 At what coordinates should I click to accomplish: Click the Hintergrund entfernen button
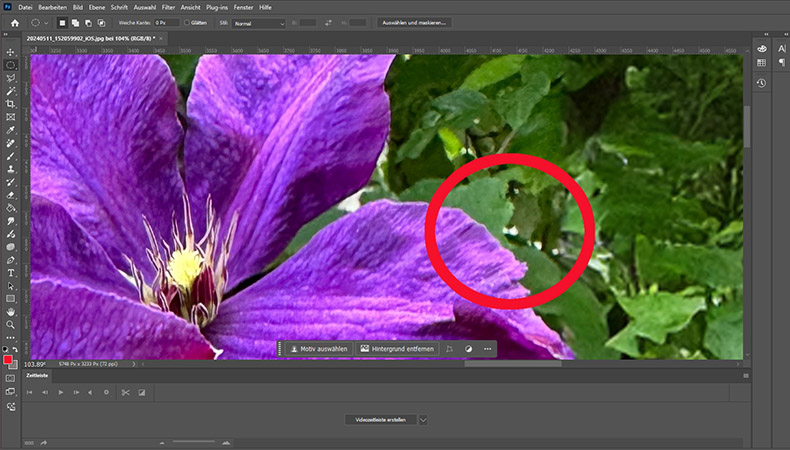click(400, 349)
